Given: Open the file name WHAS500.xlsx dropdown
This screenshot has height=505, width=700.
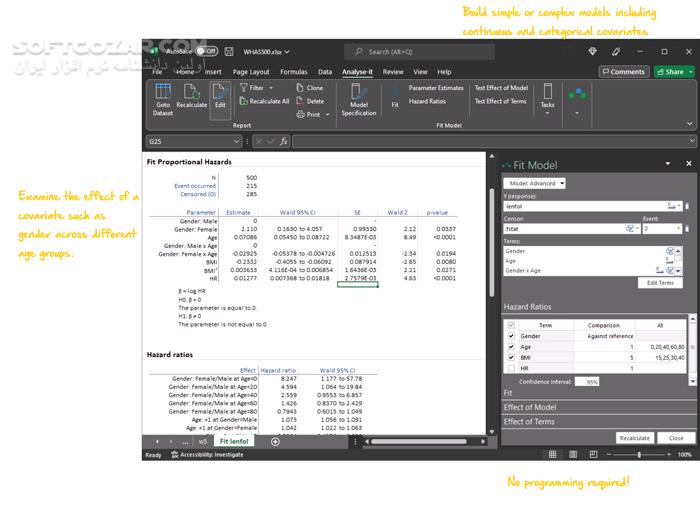Looking at the screenshot, I should click(287, 52).
